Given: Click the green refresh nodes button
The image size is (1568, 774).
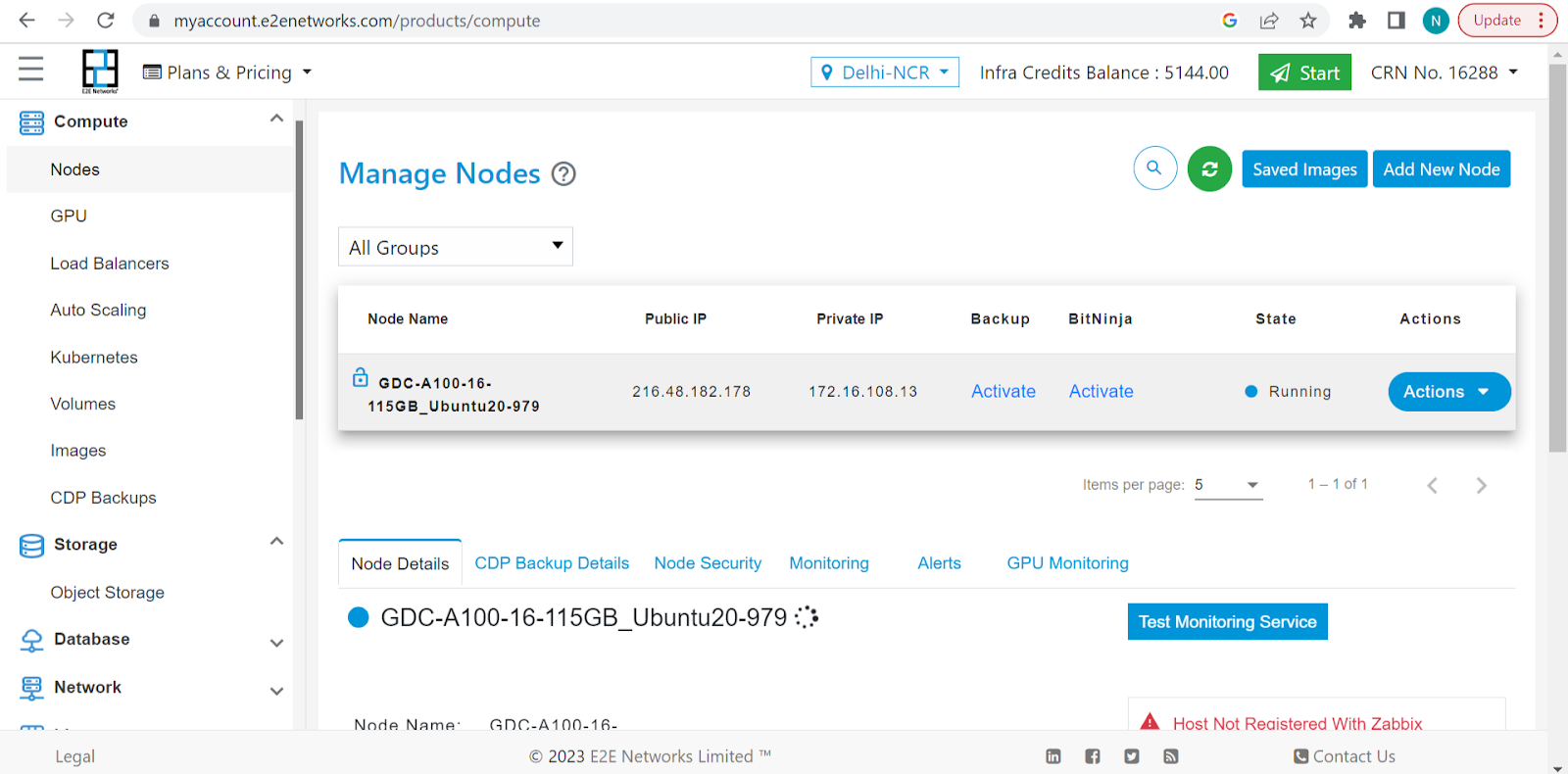Looking at the screenshot, I should click(x=1209, y=169).
